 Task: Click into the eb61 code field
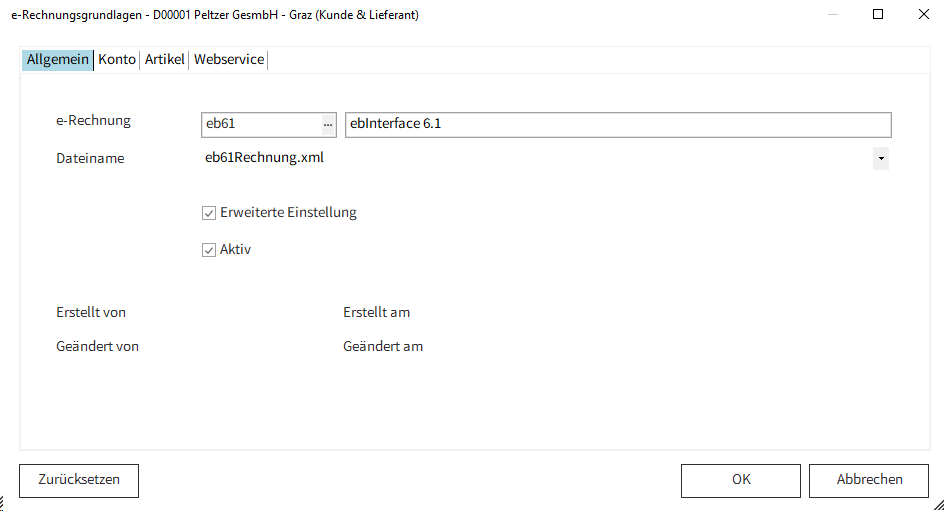click(260, 124)
